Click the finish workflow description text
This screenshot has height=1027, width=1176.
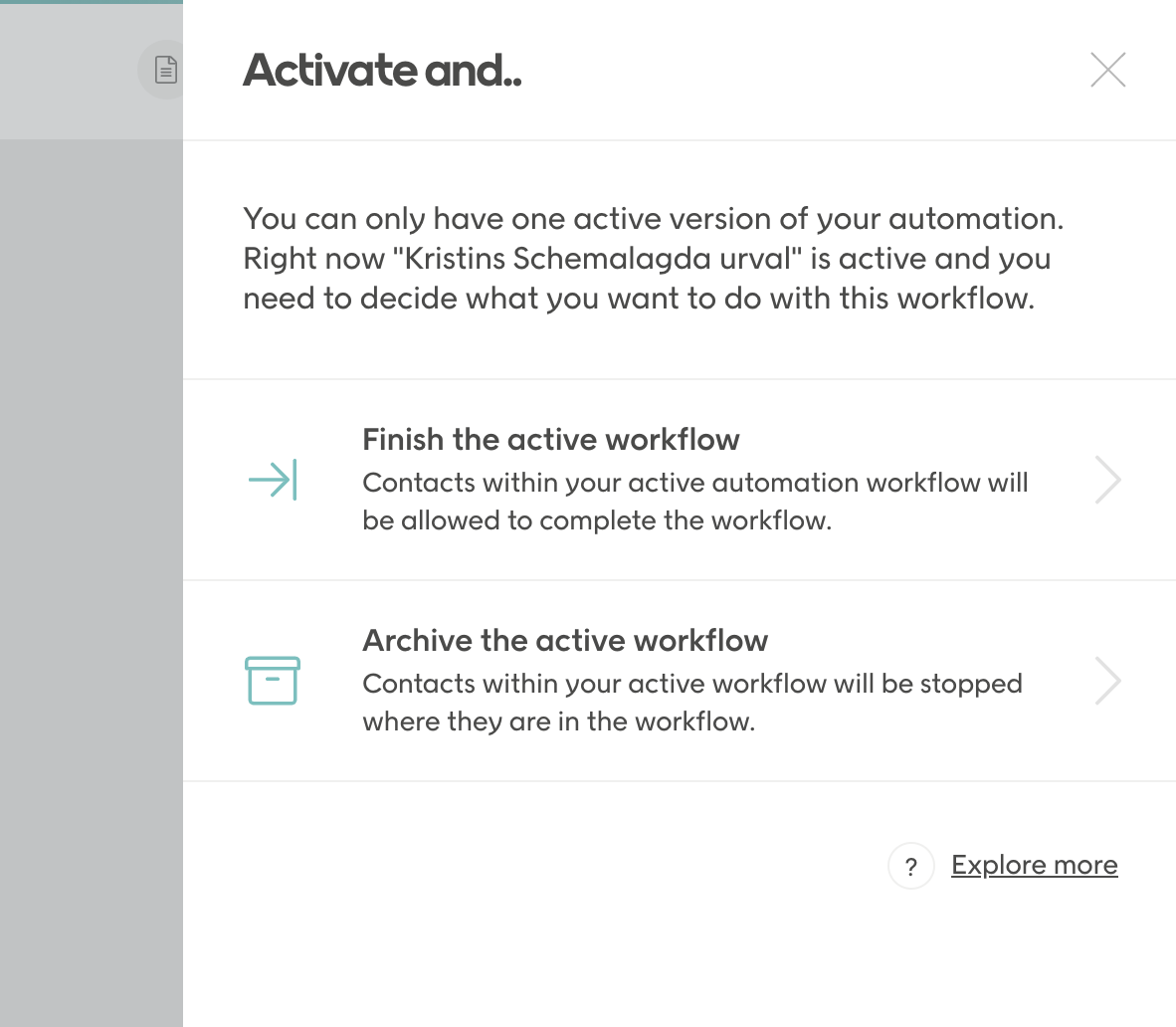point(695,501)
